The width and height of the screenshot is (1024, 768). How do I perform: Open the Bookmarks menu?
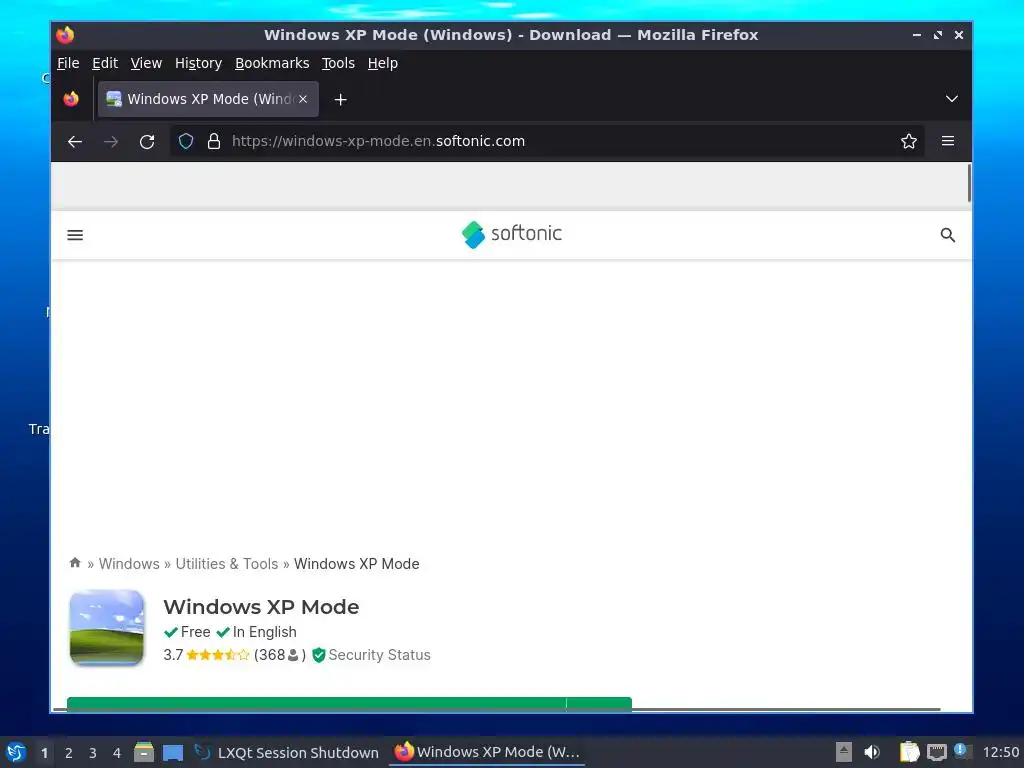272,63
